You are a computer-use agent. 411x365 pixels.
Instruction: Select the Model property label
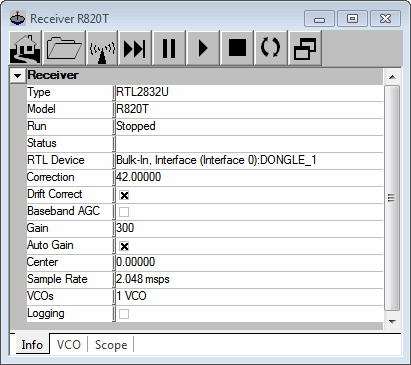click(x=41, y=109)
